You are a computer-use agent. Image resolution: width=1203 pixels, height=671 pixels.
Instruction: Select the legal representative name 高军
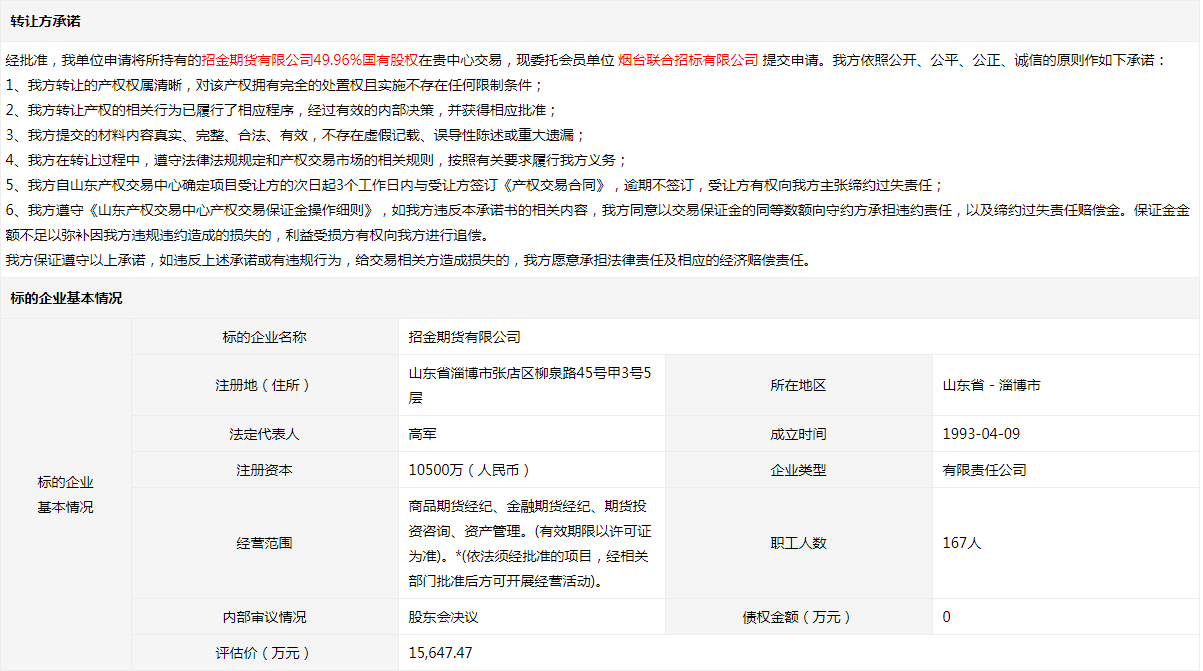[423, 434]
